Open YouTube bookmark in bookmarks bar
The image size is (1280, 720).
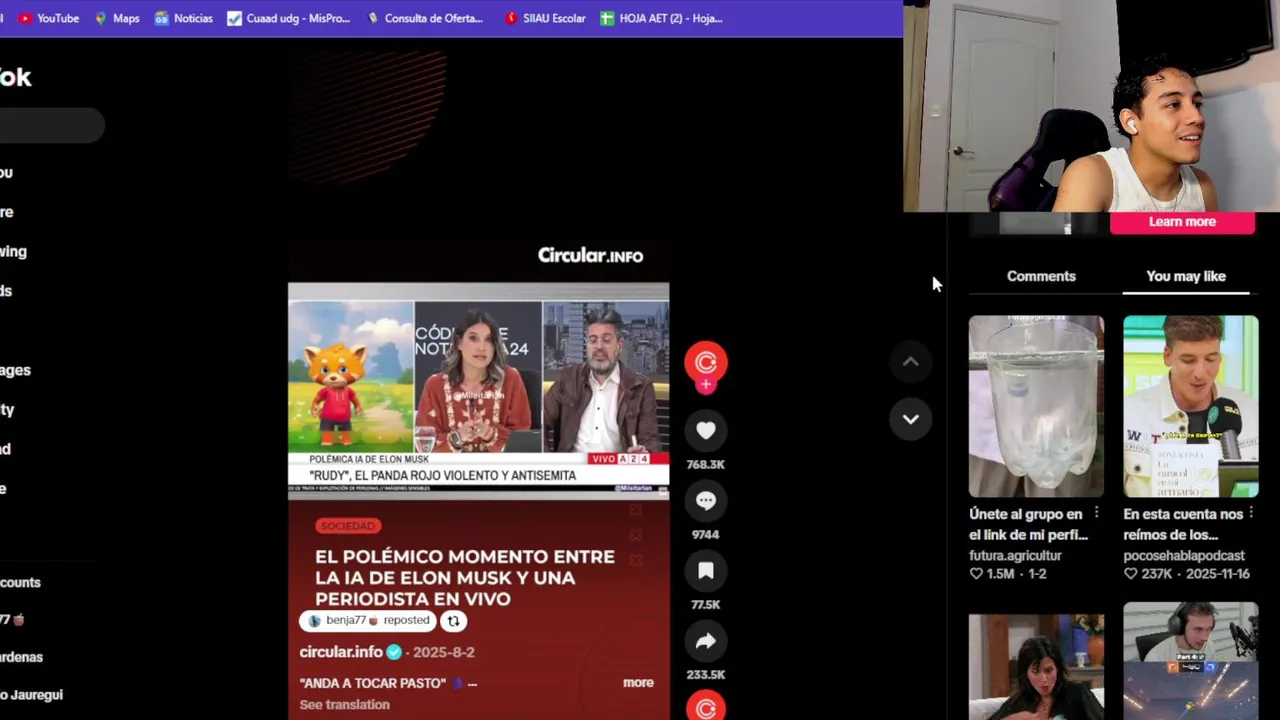click(x=49, y=18)
